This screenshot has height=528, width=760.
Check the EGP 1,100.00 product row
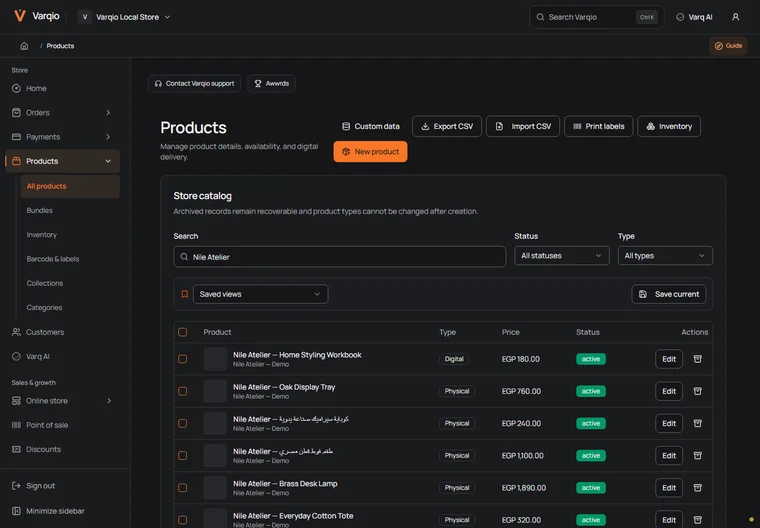coord(183,456)
